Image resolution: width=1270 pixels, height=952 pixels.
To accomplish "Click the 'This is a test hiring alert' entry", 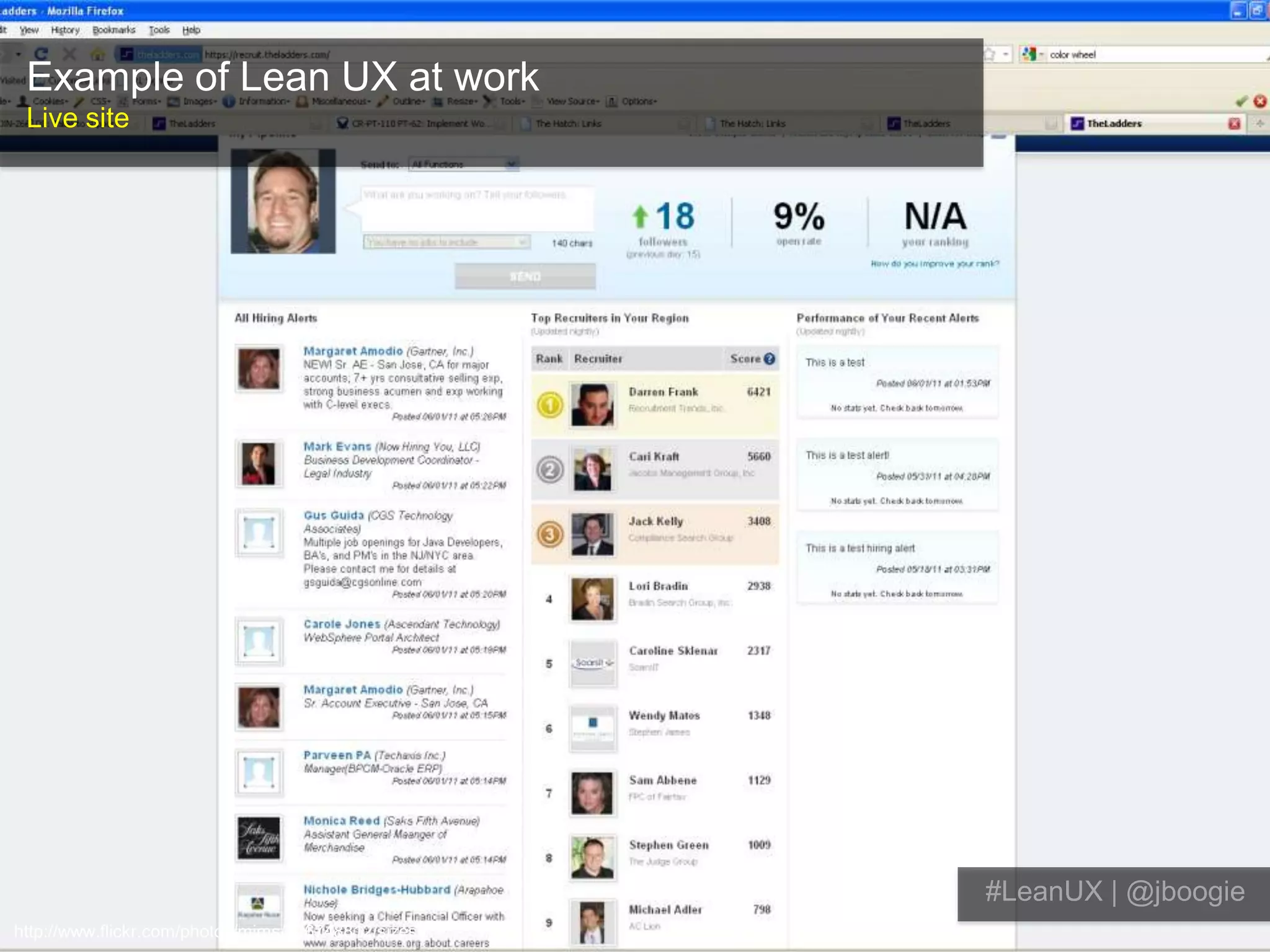I will click(x=897, y=568).
